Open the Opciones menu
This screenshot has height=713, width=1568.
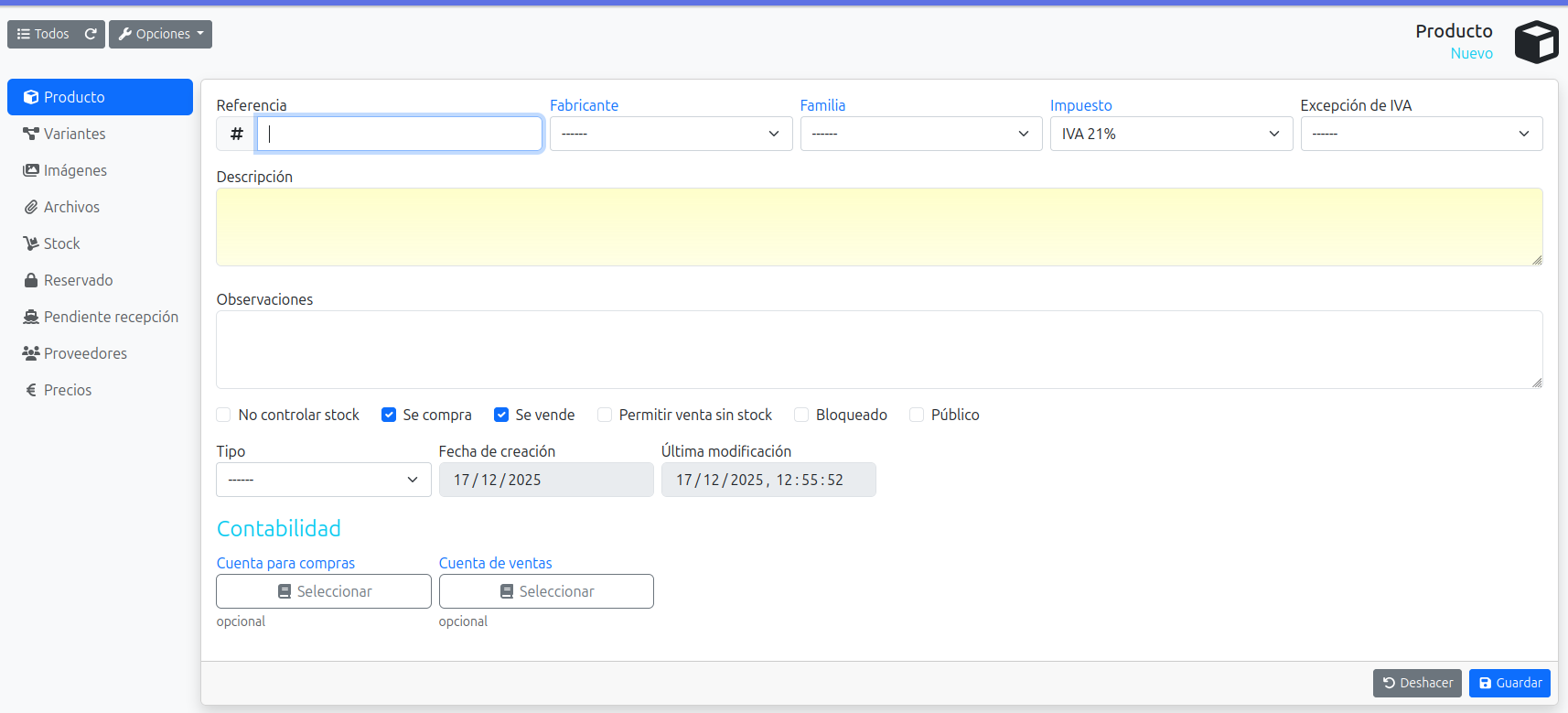coord(161,34)
